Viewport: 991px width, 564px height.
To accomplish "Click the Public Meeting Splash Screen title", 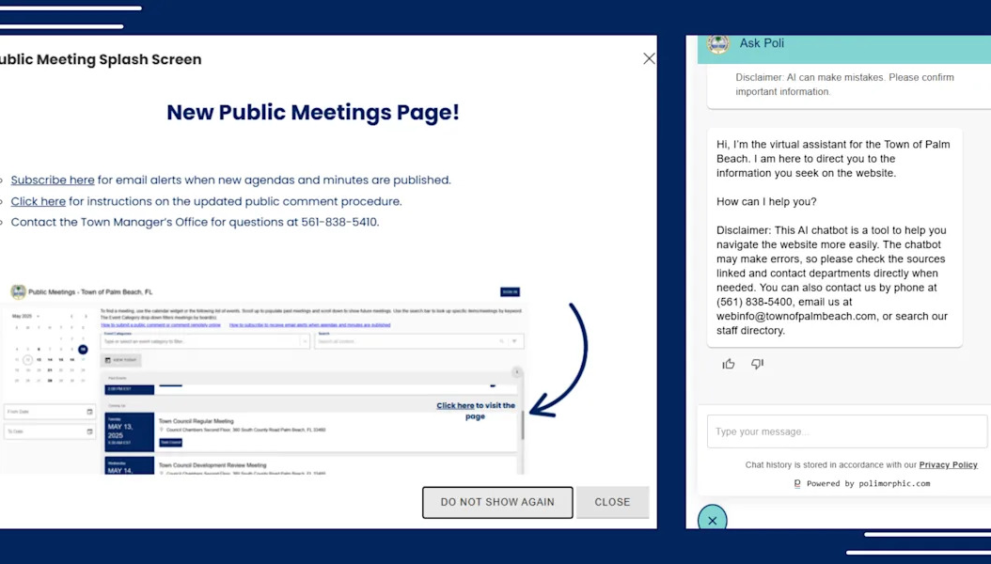I will click(100, 59).
